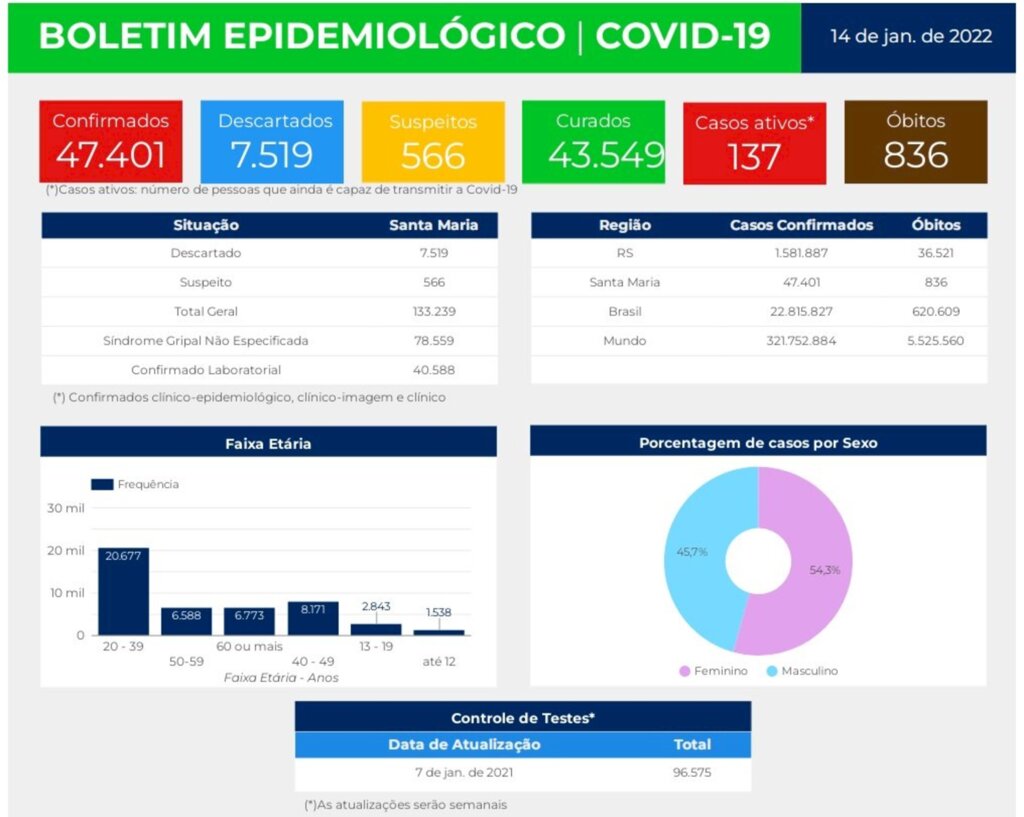Click the Feminino legend pink dot
Viewport: 1024px width, 817px height.
pos(684,671)
